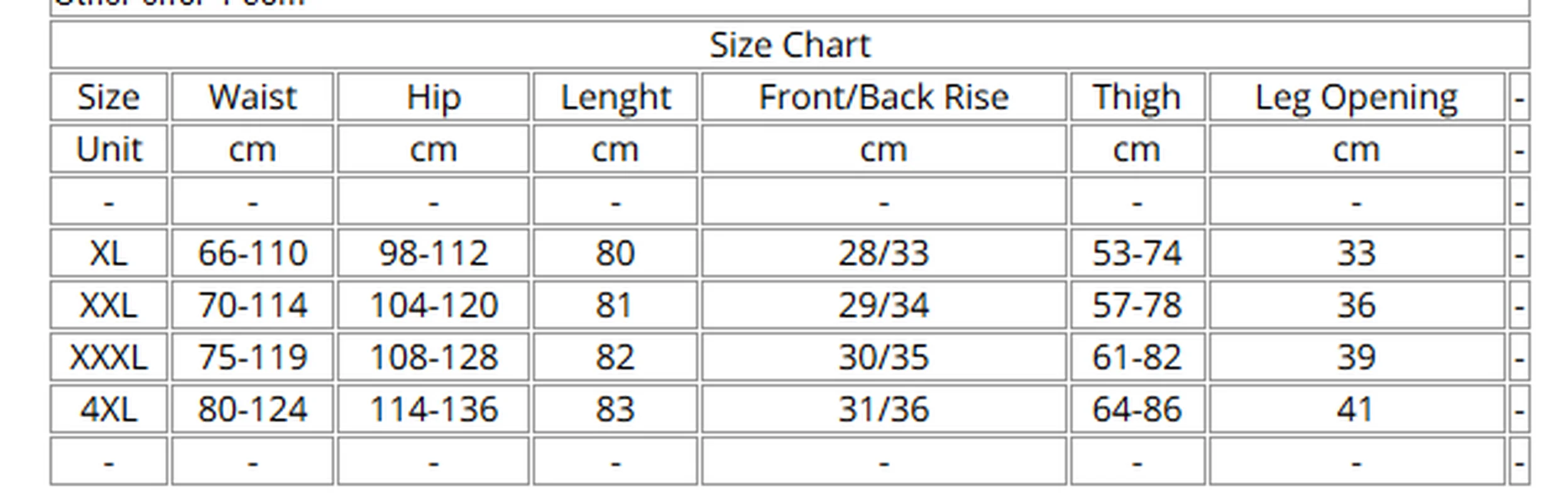This screenshot has width=1568, height=503.
Task: Click the Size Chart title cell
Action: (x=789, y=45)
